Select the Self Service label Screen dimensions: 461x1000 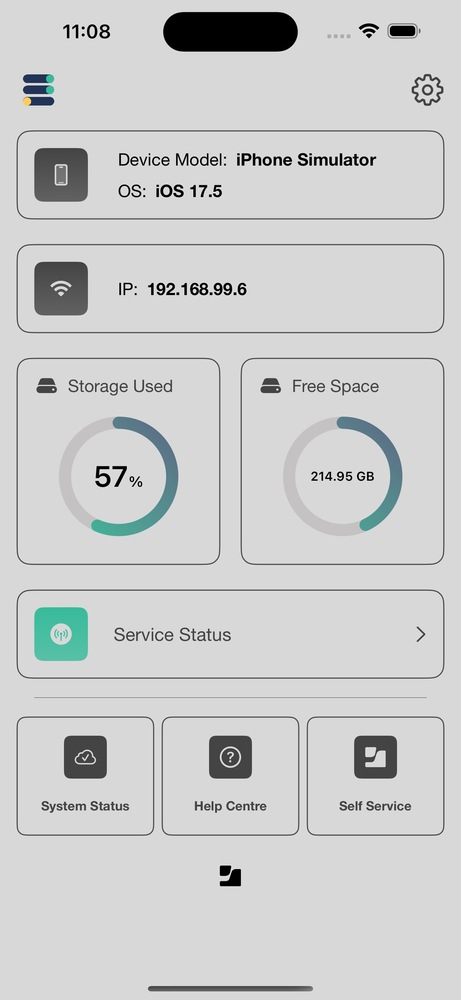point(376,806)
